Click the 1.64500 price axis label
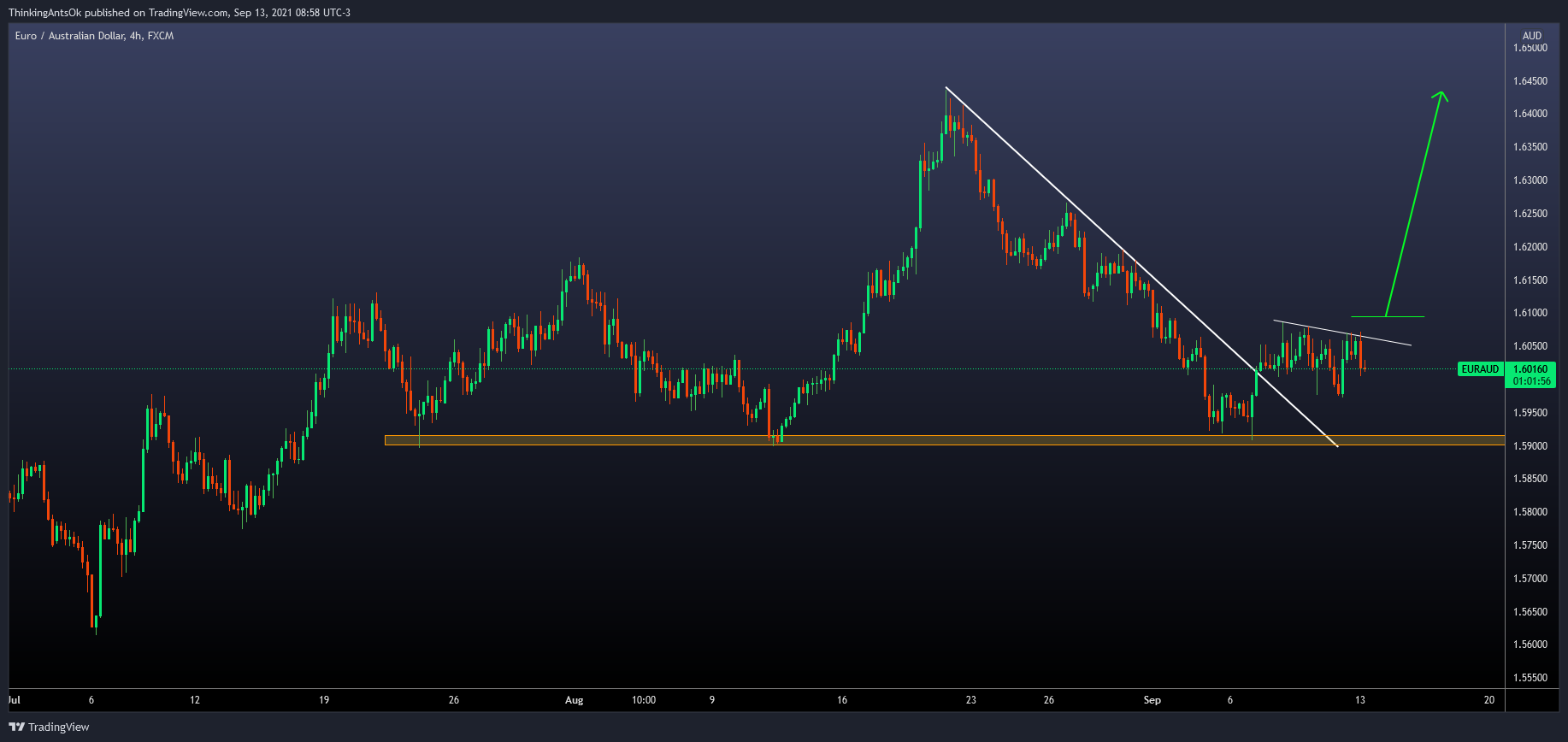 pyautogui.click(x=1530, y=81)
